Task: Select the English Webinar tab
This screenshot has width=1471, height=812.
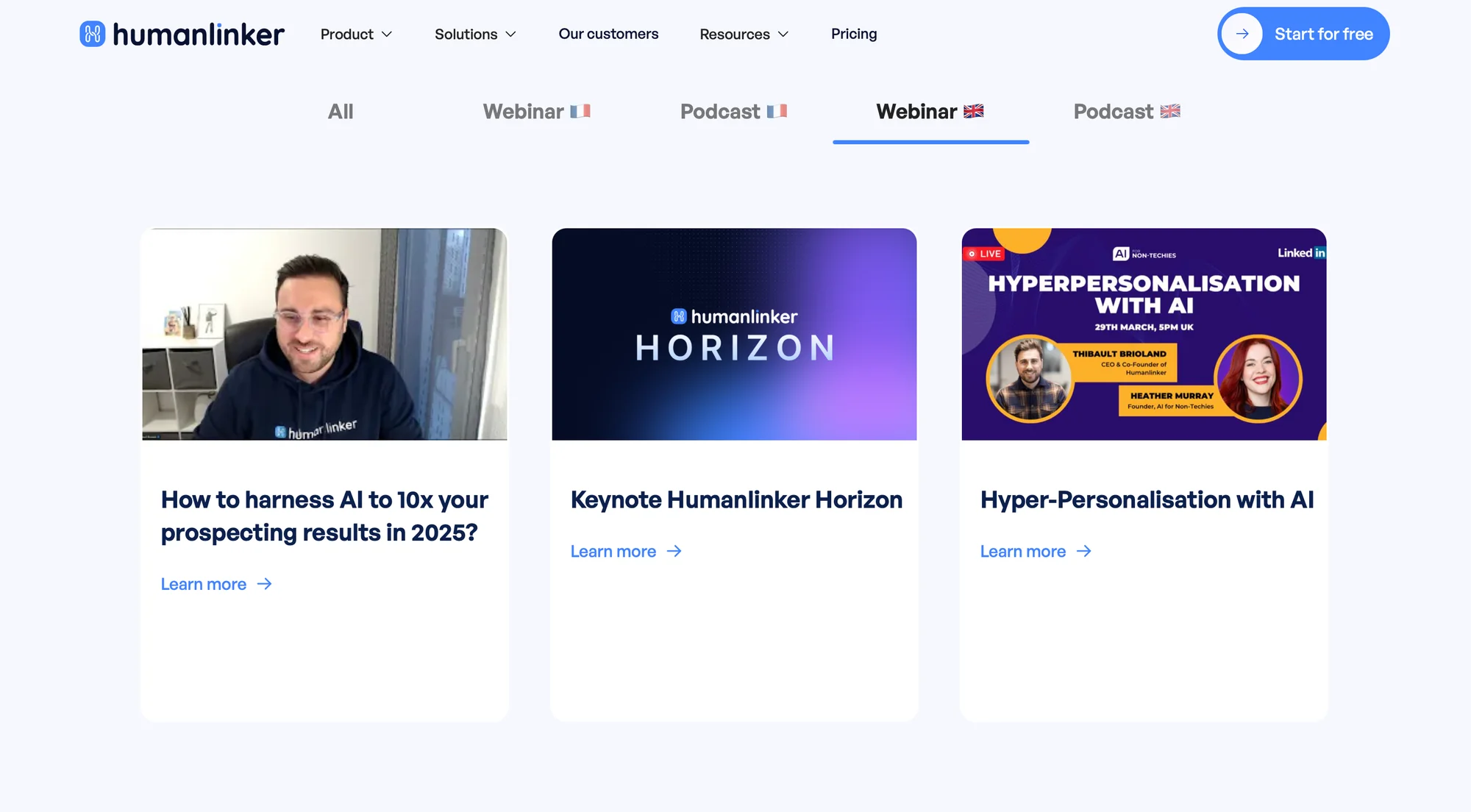Action: [x=930, y=112]
